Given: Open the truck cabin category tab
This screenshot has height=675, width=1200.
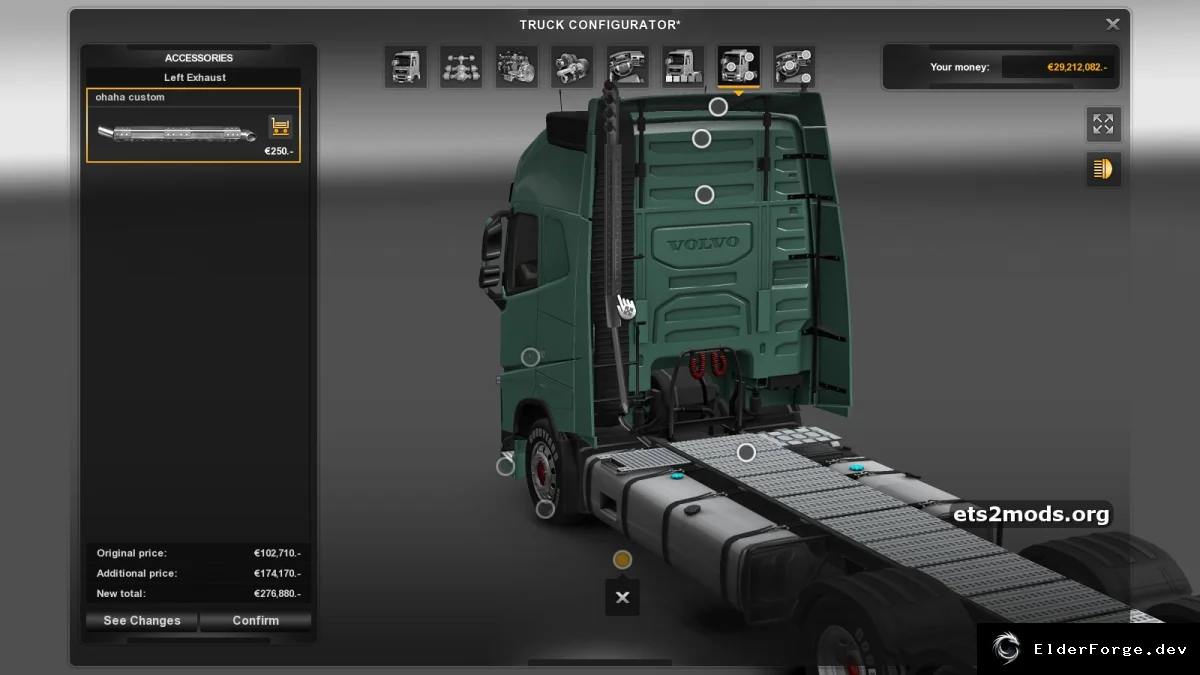Looking at the screenshot, I should (406, 67).
